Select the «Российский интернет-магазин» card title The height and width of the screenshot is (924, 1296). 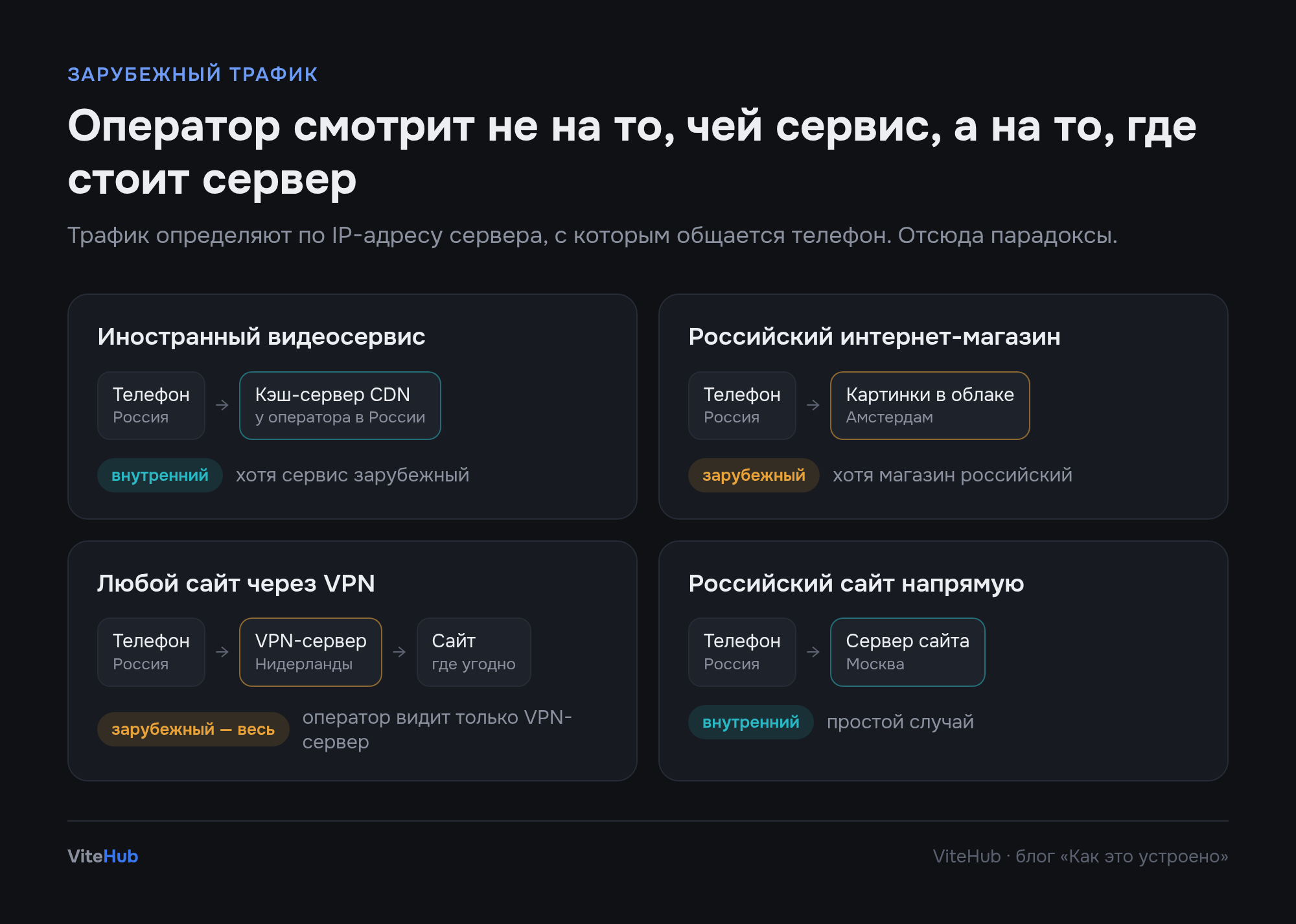pyautogui.click(x=874, y=337)
